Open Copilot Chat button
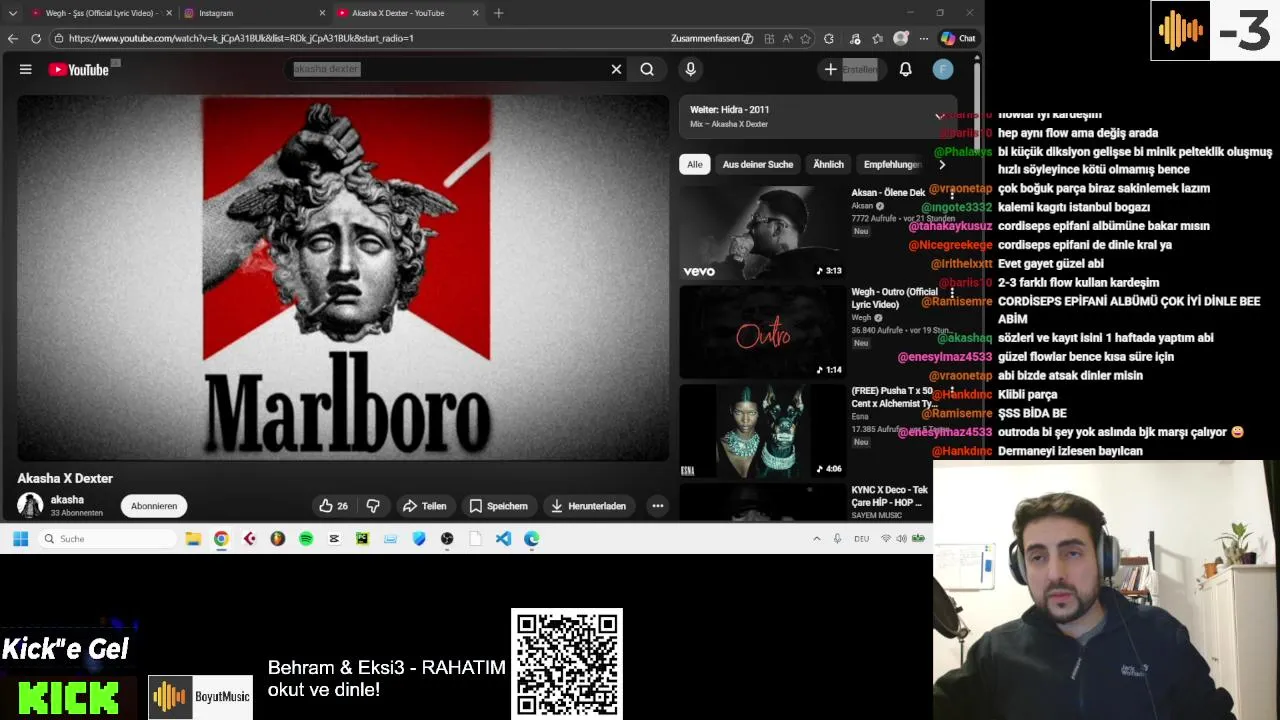This screenshot has height=720, width=1280. click(957, 38)
